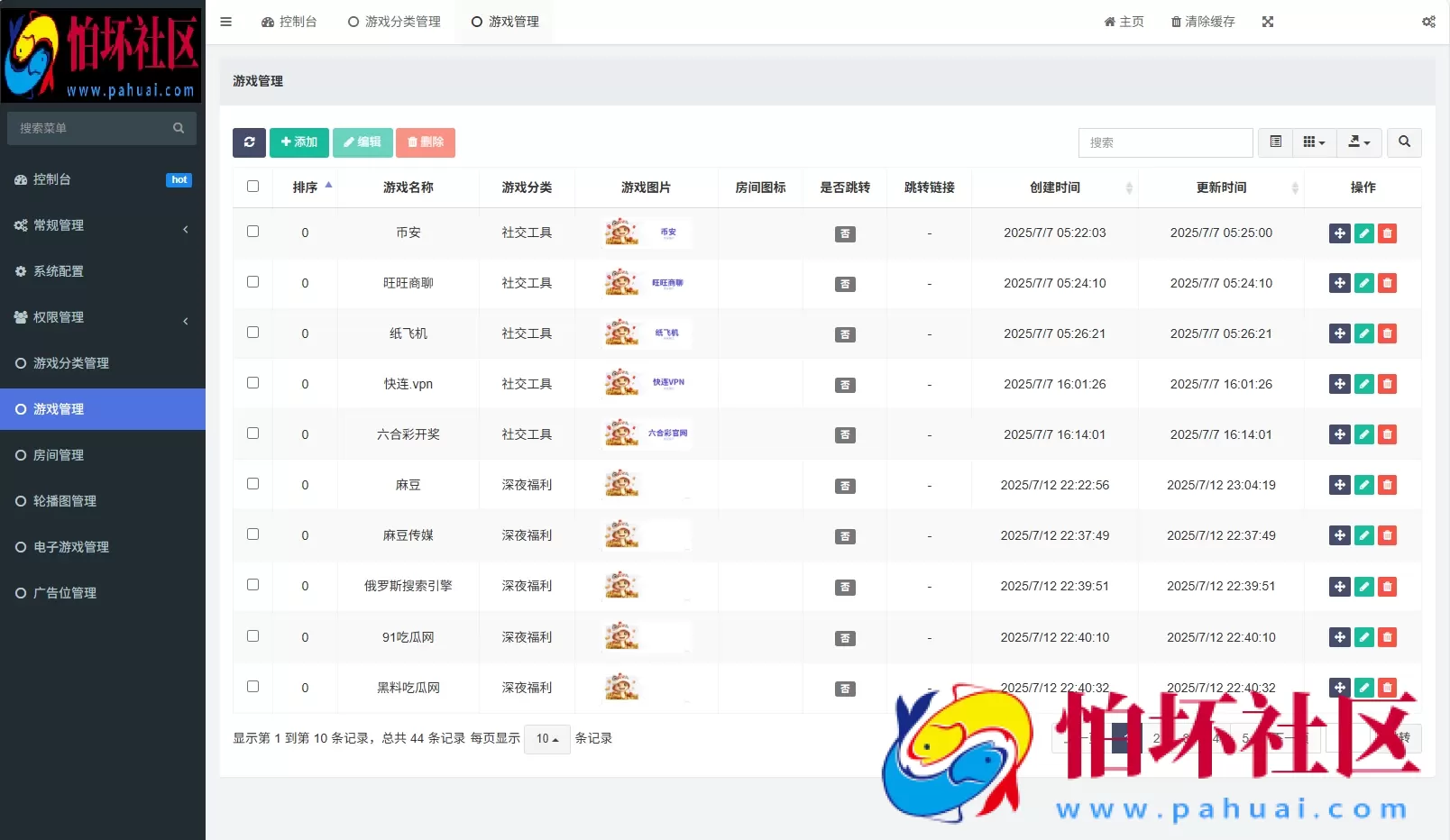
Task: Check the select-all checkbox in the table header
Action: [252, 187]
